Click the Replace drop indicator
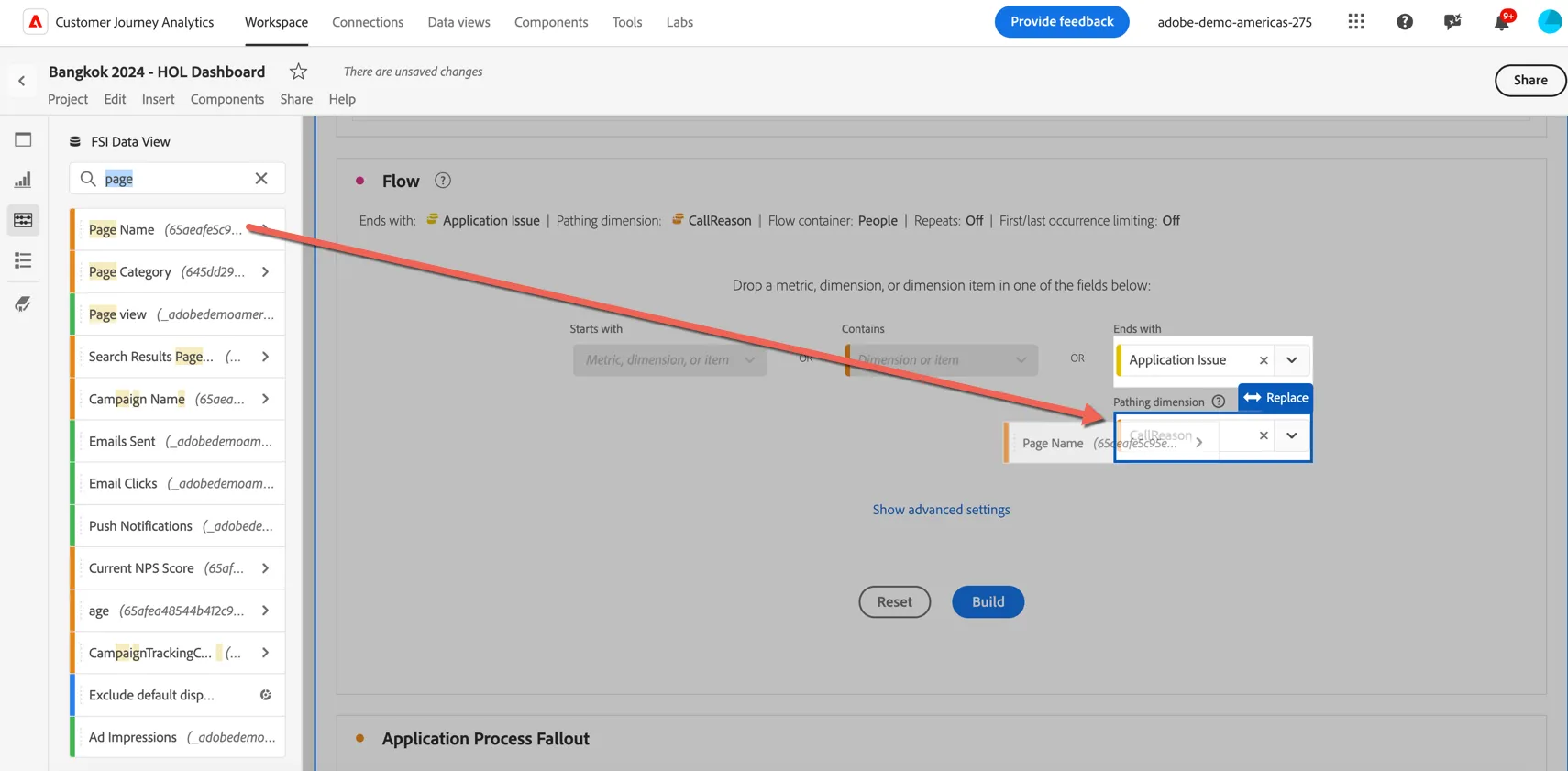The height and width of the screenshot is (771, 1568). click(x=1275, y=397)
